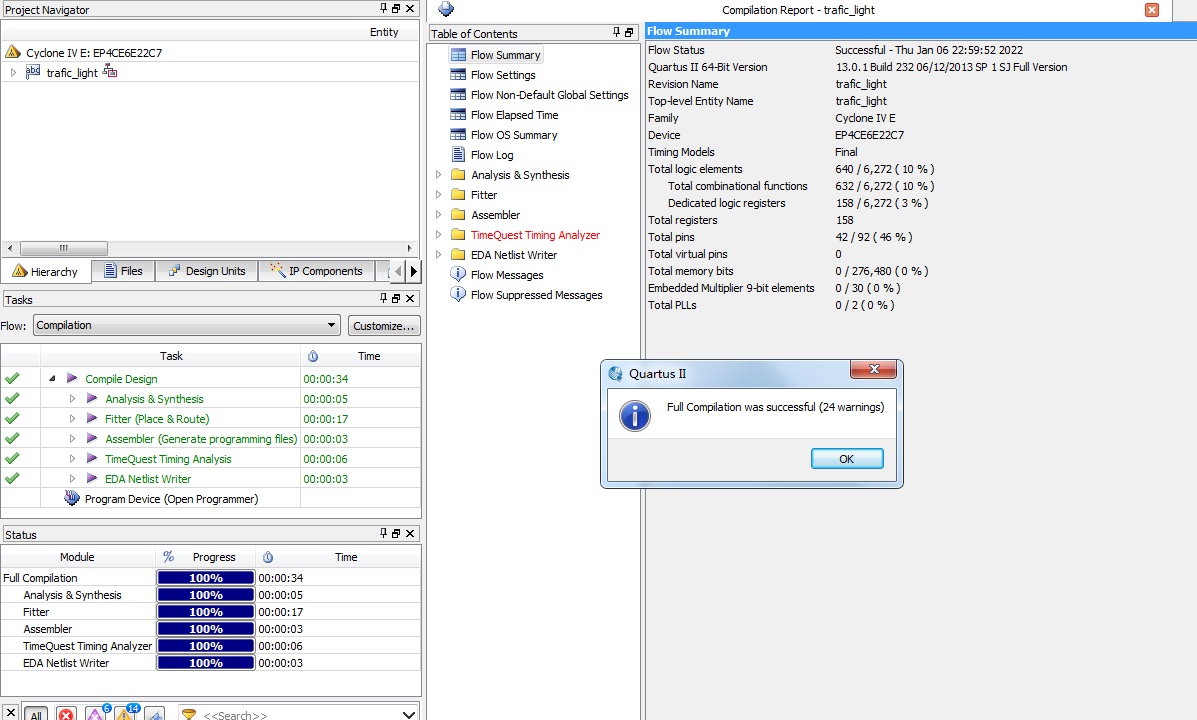Toggle the error messages filter
Viewport: 1197px width, 720px height.
coord(66,714)
